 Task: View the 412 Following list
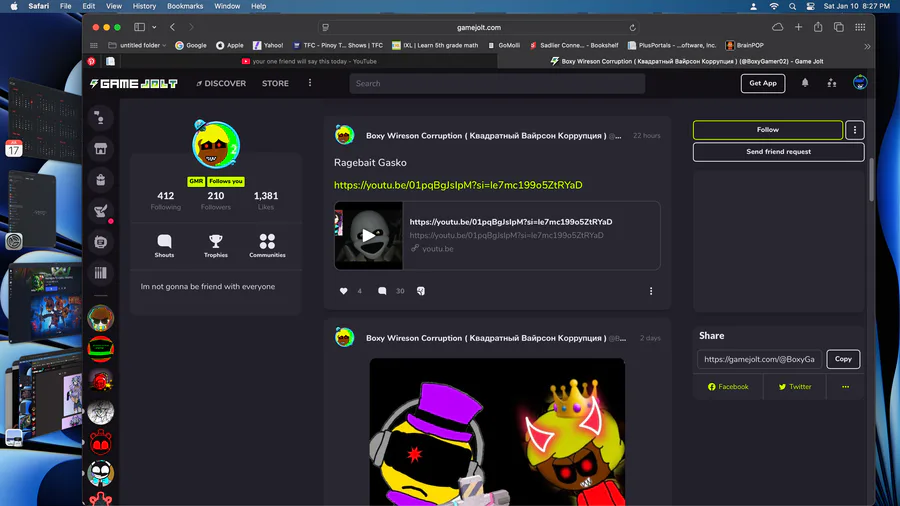pyautogui.click(x=165, y=201)
